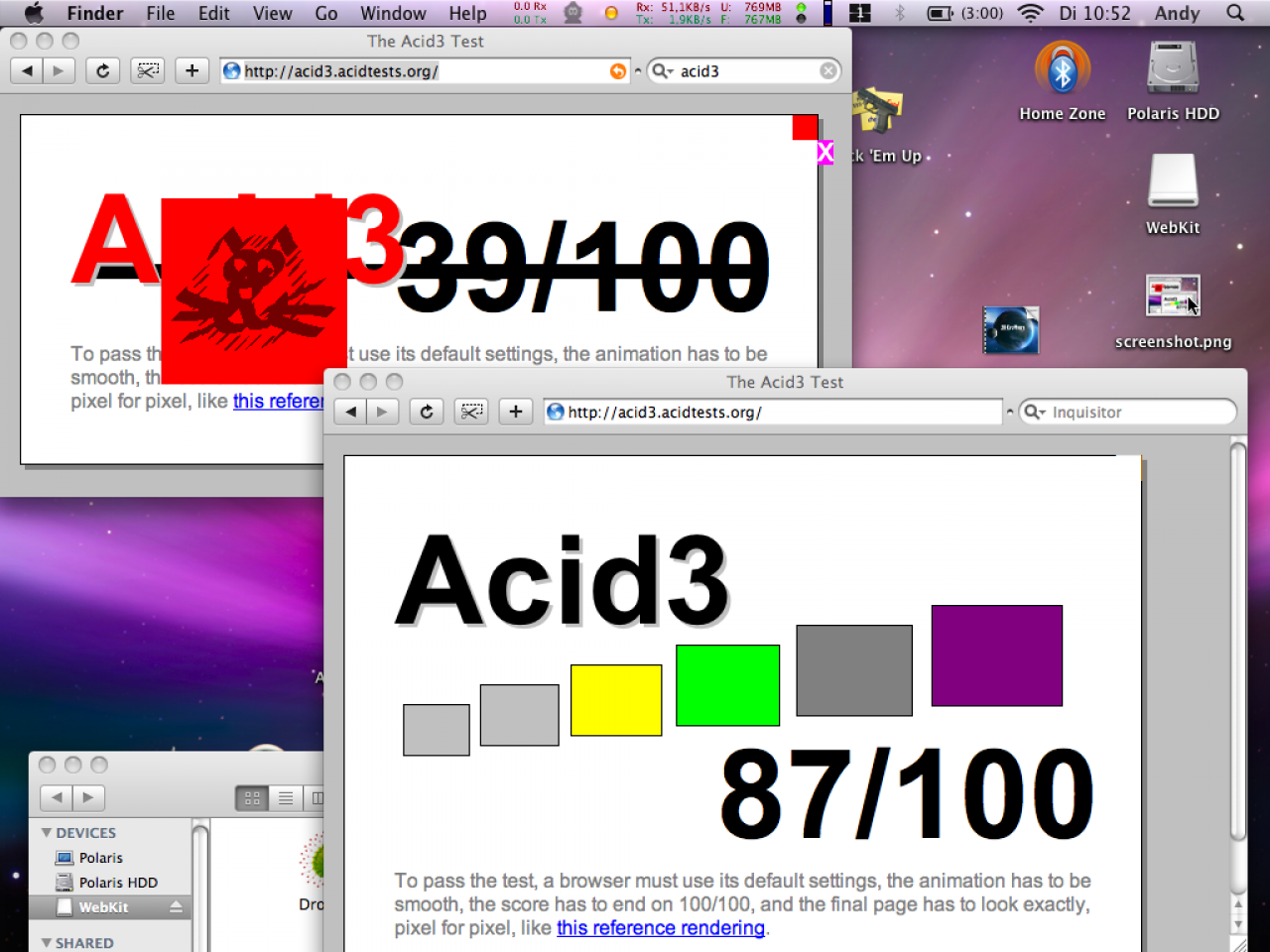Click the dark gray box on Acid3 page

[854, 670]
